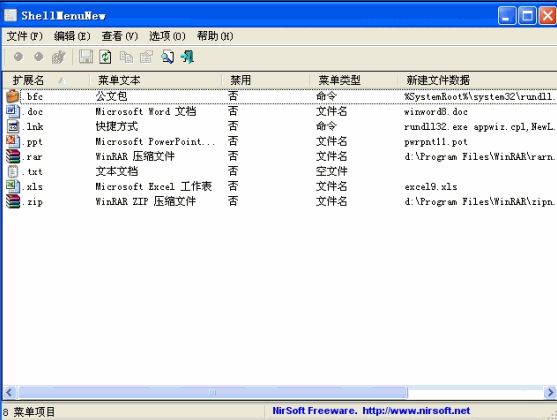Screen dimensions: 557x420
Task: Click the greyed-out Save floppy disk toolbar icon
Action: point(86,57)
